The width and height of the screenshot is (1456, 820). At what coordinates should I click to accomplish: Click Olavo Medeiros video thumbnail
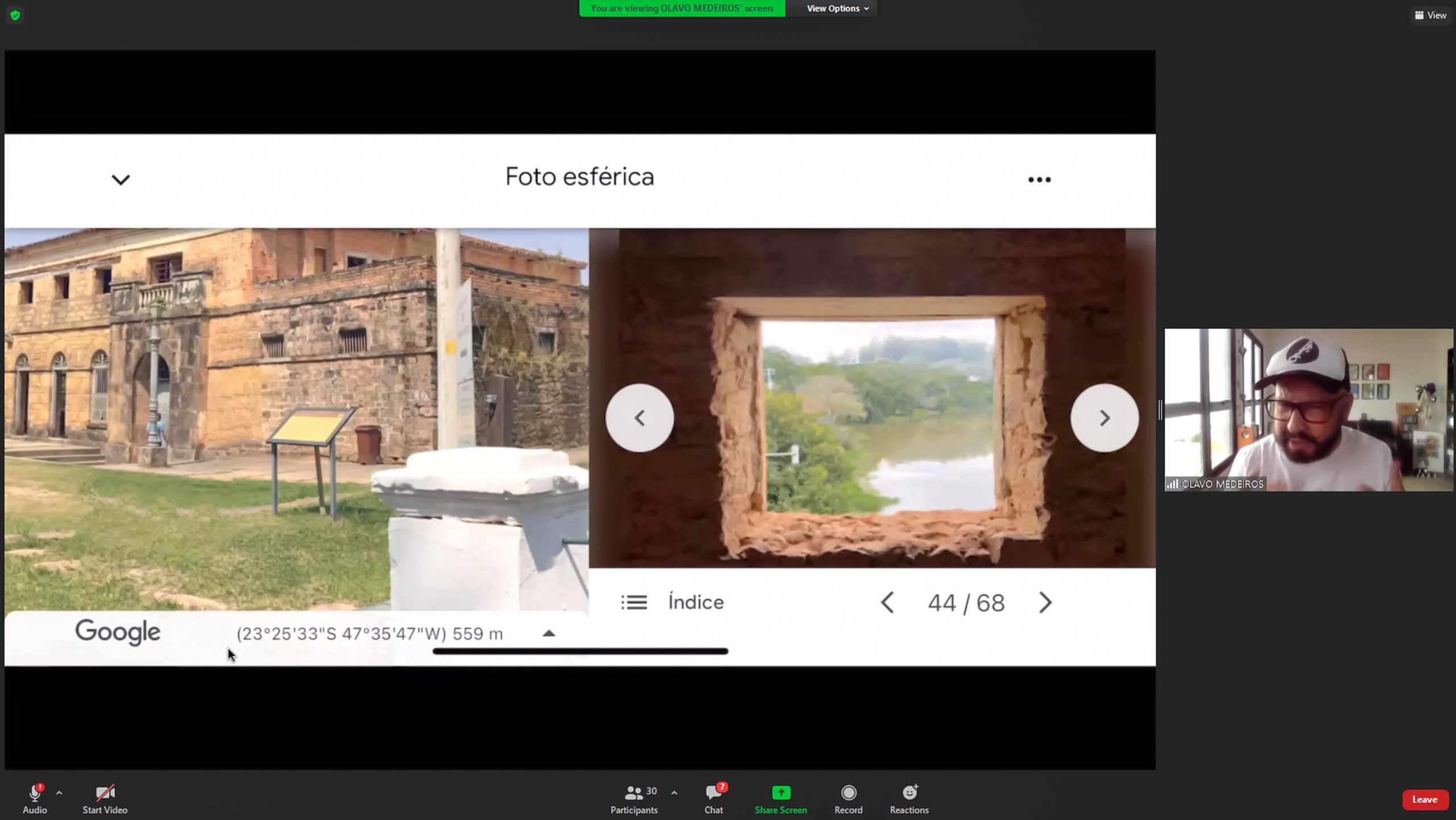point(1308,409)
